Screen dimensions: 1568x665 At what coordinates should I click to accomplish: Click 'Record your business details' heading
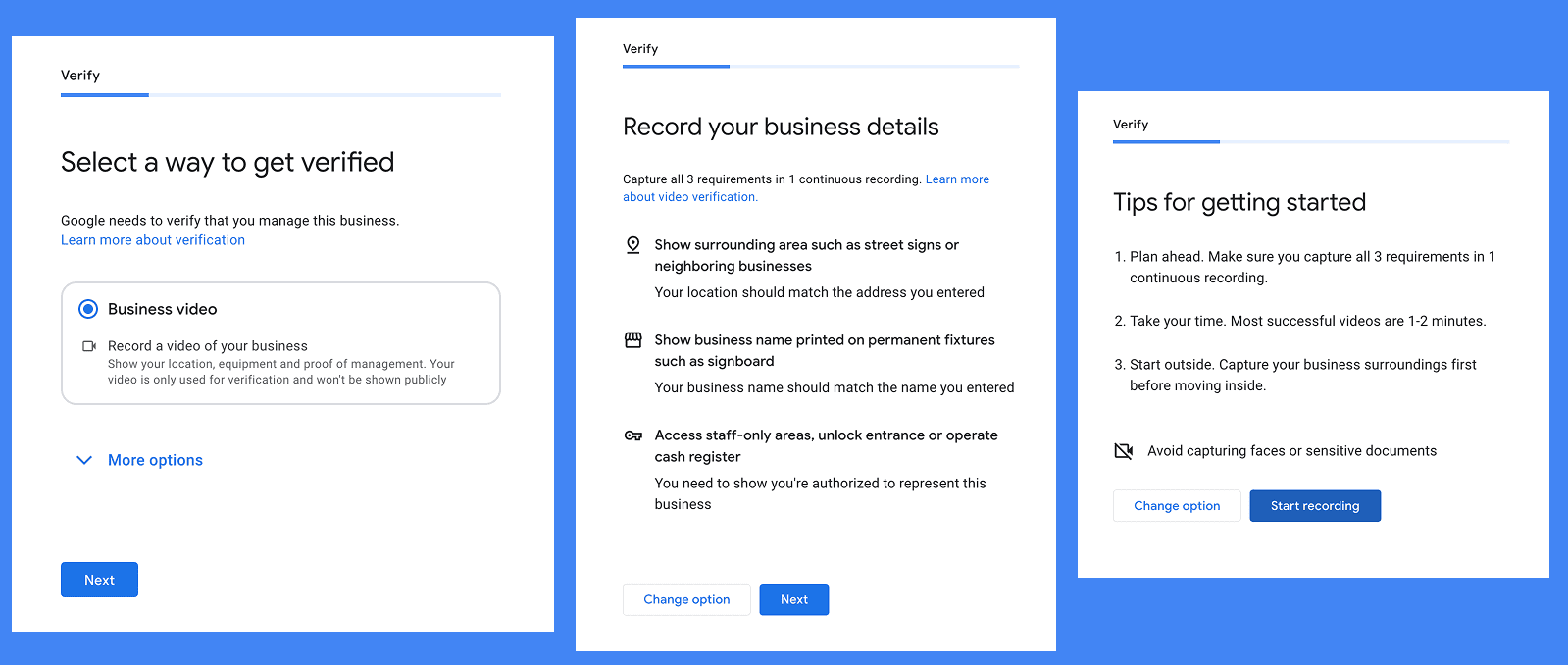point(781,127)
